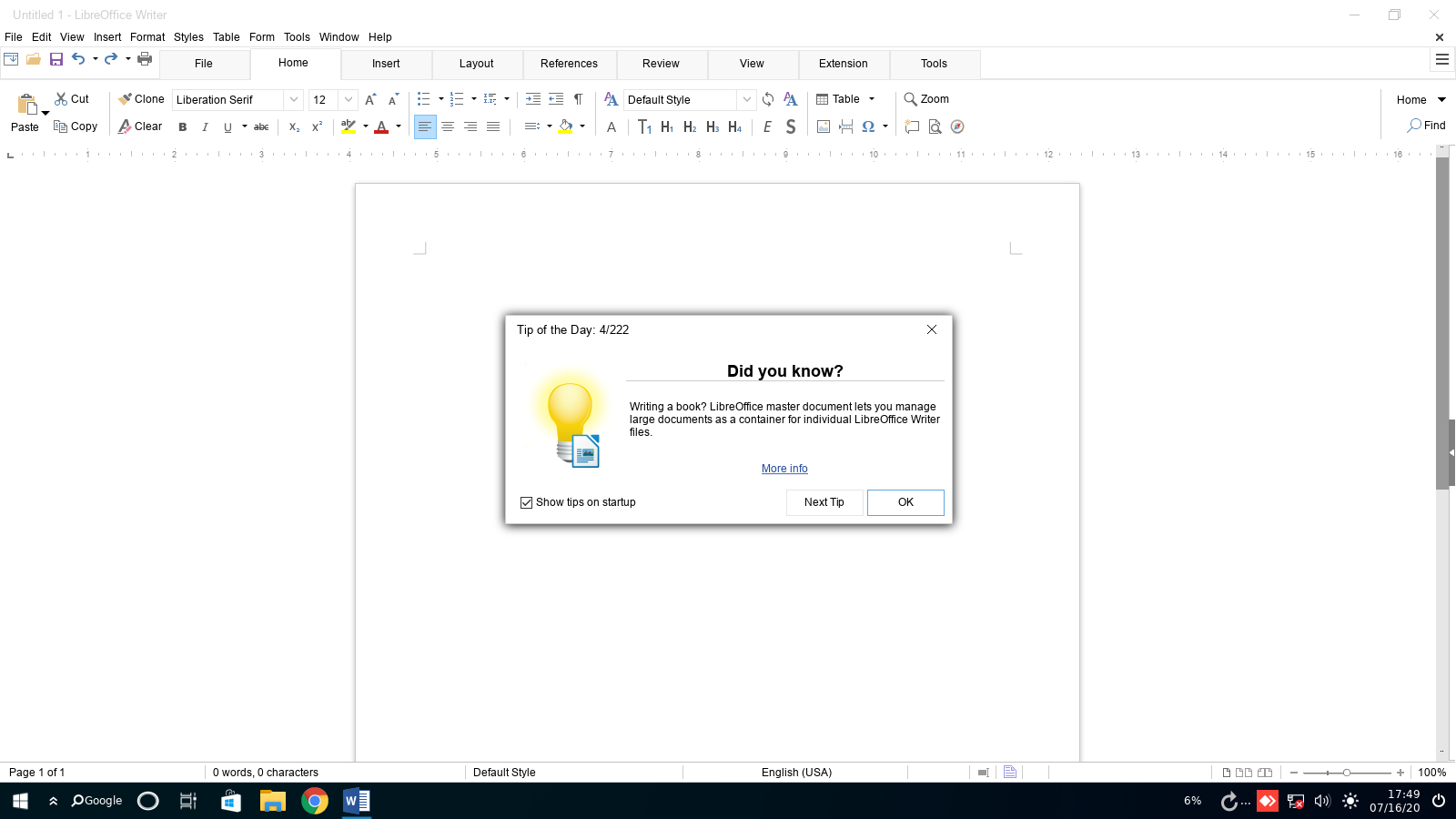Apply italic formatting
Screen dimensions: 1456x819
pos(205,127)
